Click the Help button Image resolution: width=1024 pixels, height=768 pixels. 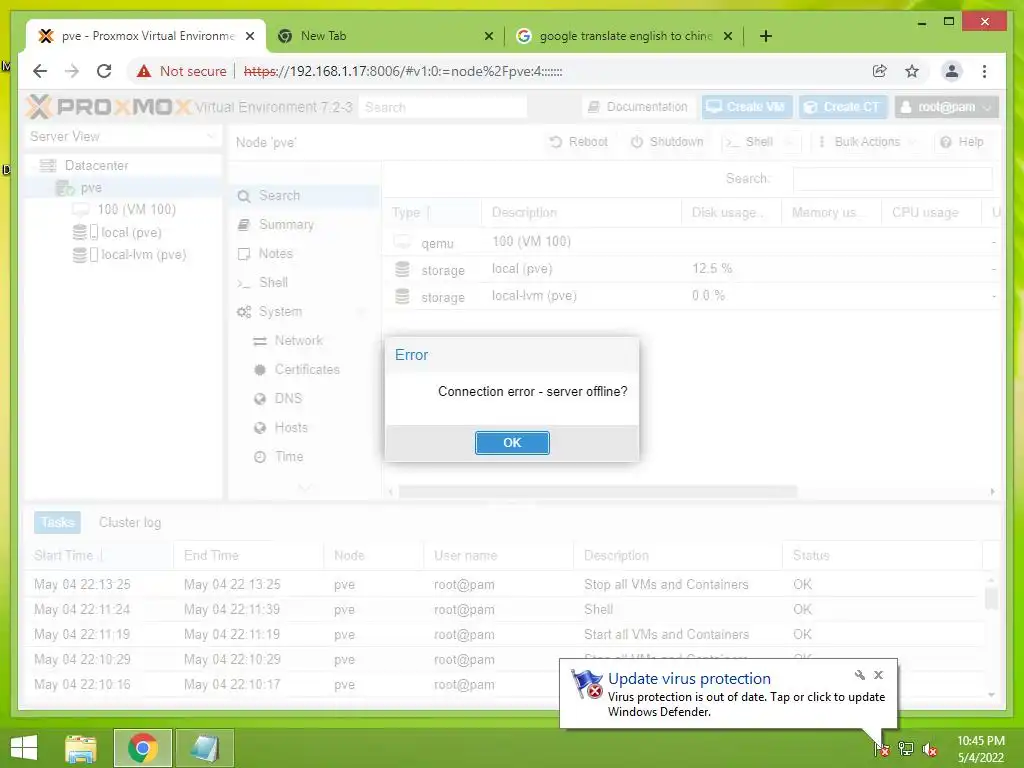coord(963,142)
